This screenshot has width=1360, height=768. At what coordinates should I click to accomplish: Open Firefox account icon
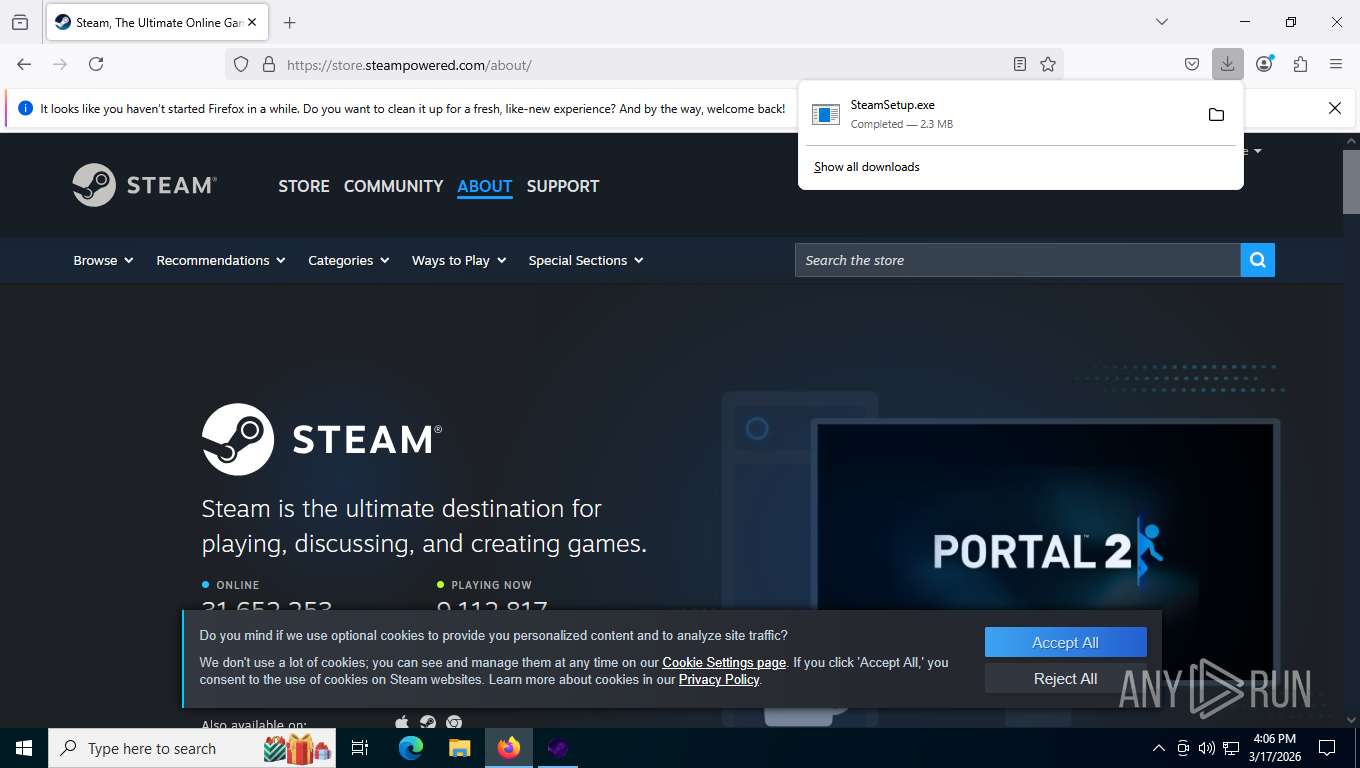click(1265, 64)
